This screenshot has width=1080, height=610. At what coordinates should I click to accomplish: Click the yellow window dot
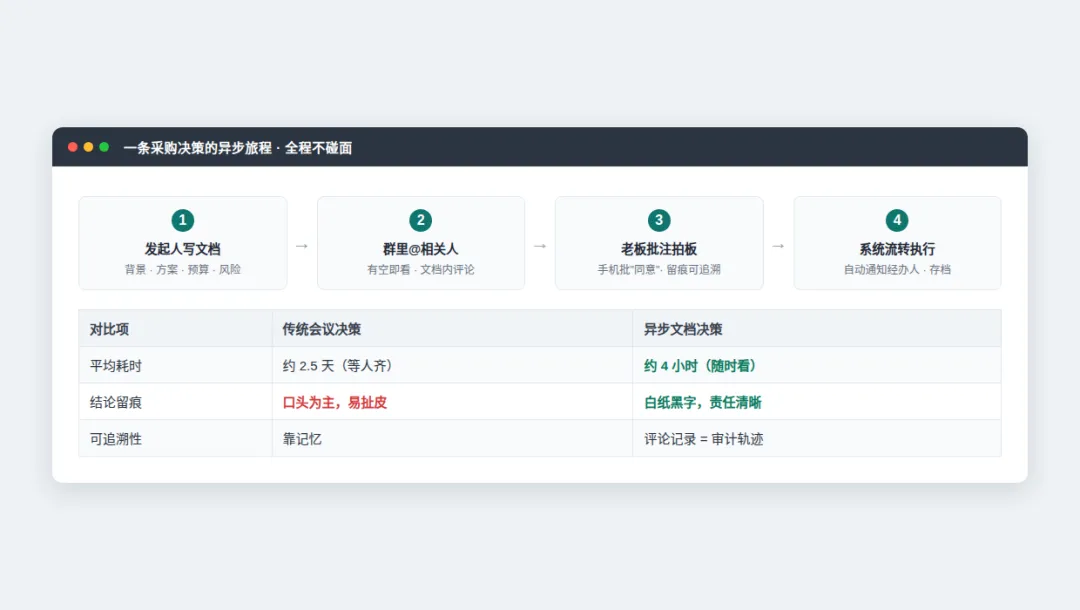click(x=88, y=147)
